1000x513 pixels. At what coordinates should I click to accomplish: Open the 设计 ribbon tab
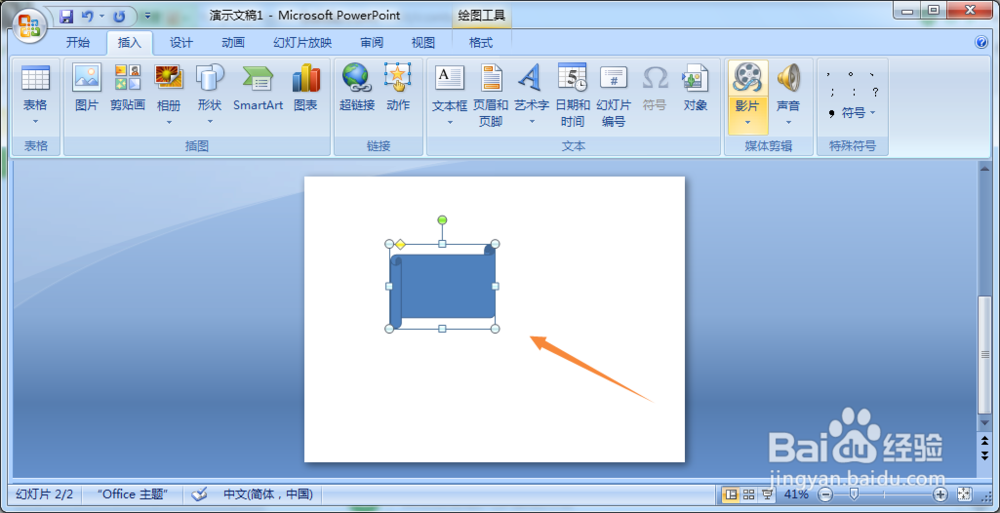tap(181, 43)
